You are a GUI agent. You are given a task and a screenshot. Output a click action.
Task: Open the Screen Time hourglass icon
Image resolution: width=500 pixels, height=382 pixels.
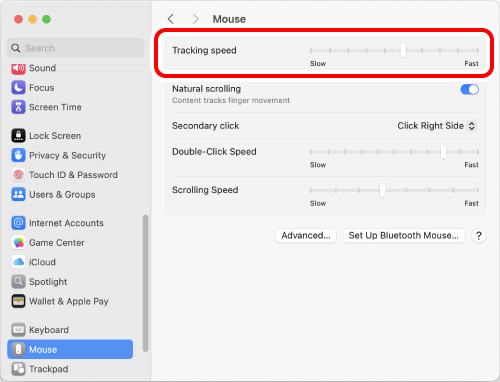point(18,107)
